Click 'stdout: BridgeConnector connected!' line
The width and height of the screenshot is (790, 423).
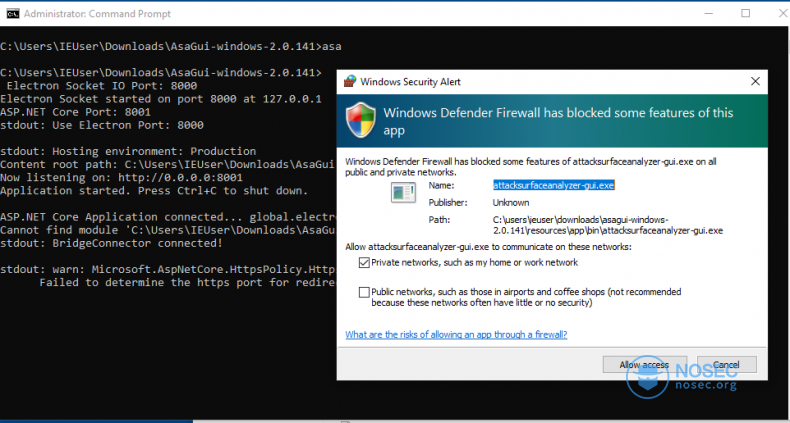click(111, 243)
